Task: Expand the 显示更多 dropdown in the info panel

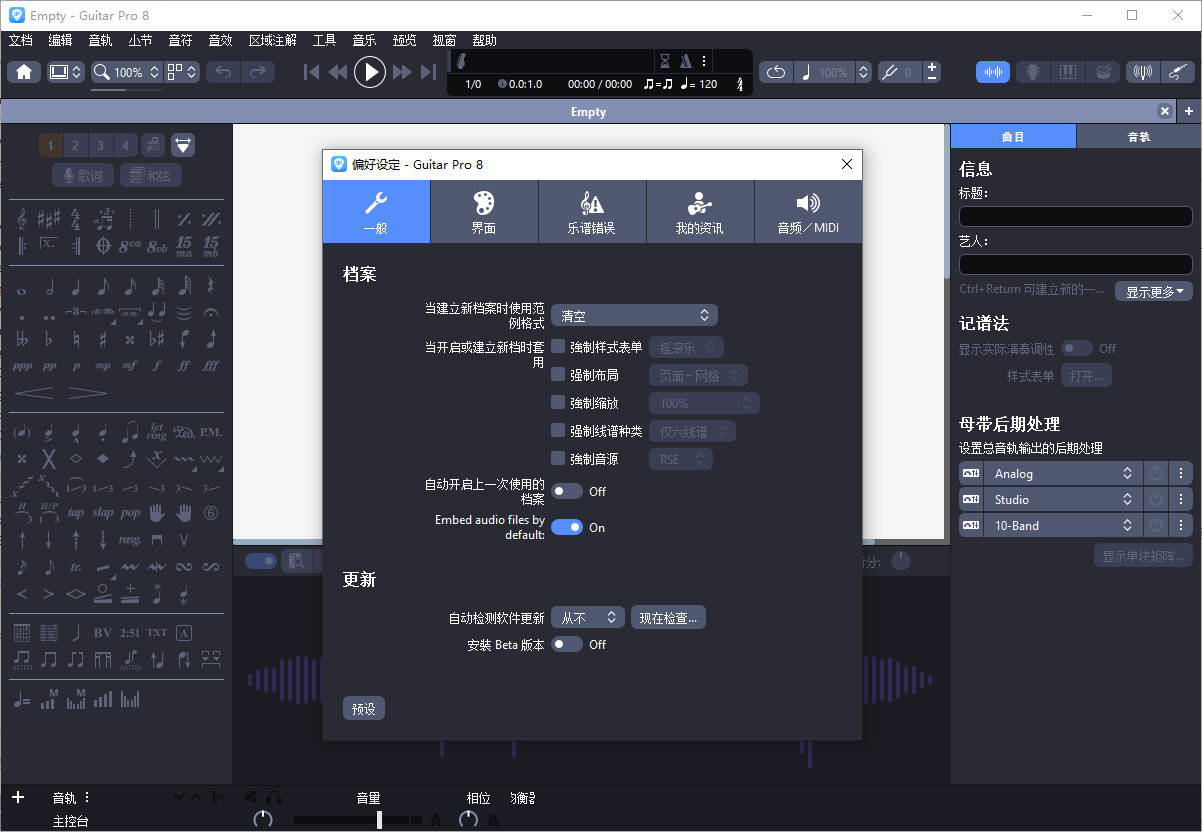Action: (x=1154, y=291)
